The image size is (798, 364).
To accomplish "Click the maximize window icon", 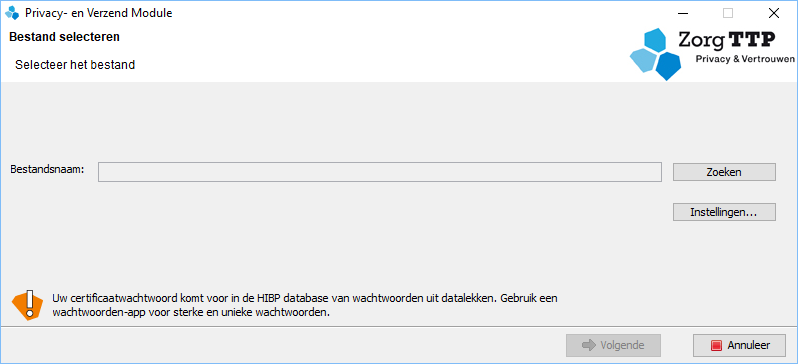I will 728,13.
